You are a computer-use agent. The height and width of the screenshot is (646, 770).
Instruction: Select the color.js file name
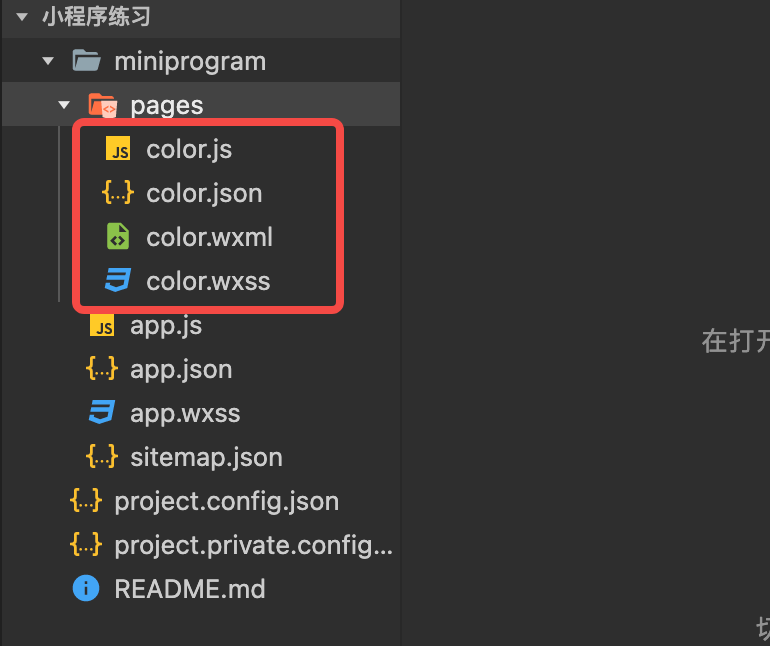(189, 149)
